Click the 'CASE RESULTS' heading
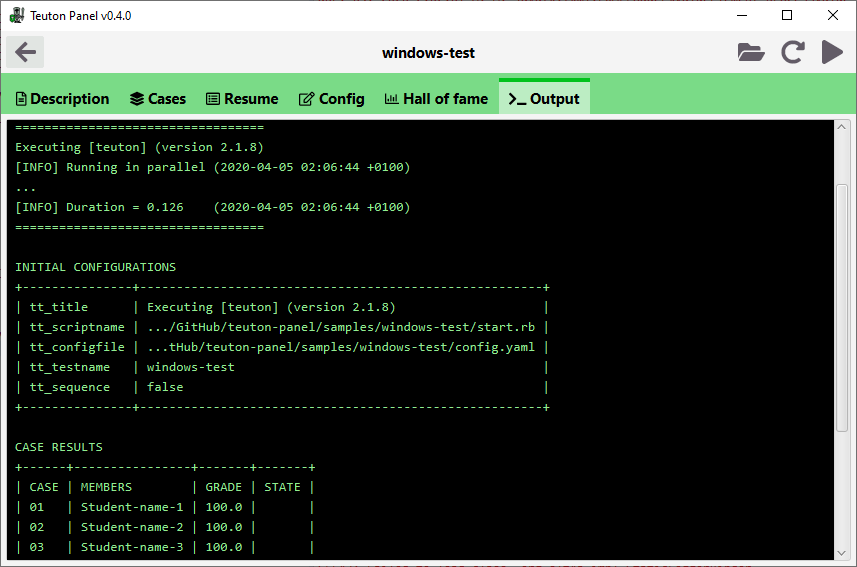The height and width of the screenshot is (567, 857). tap(59, 447)
